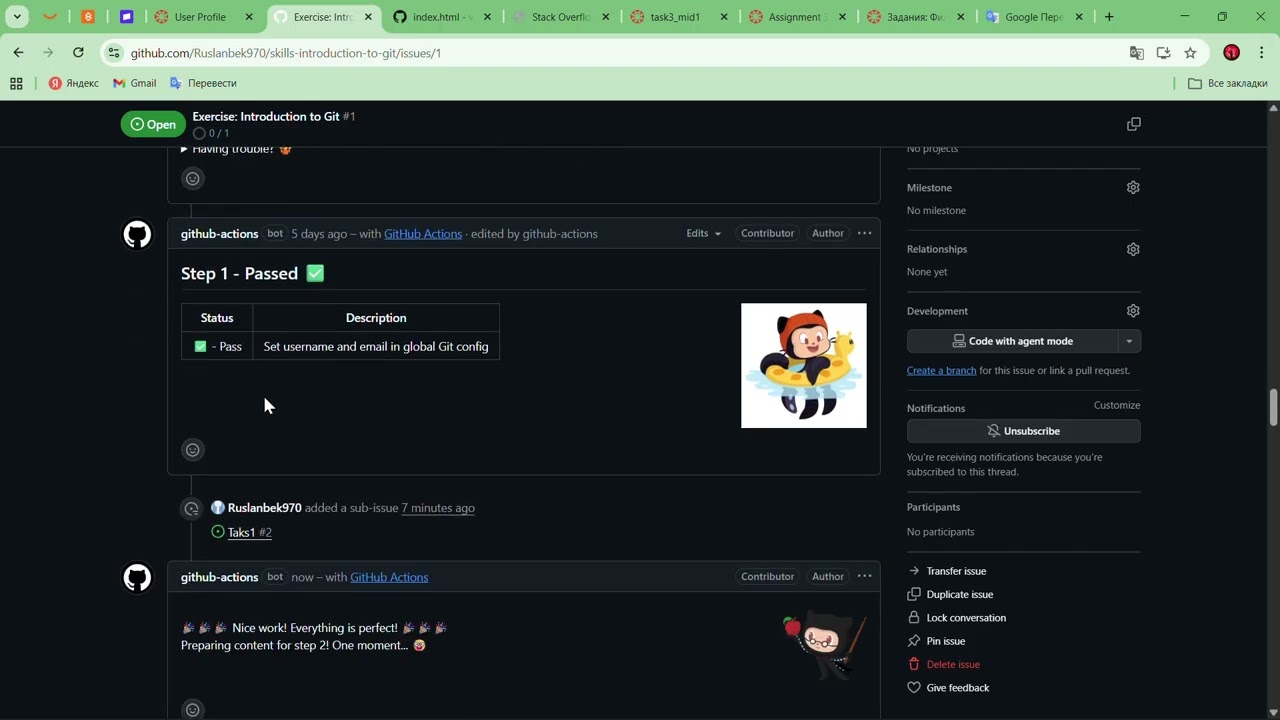The height and width of the screenshot is (720, 1280).
Task: Click 7 minutes ago timestamp
Action: (x=438, y=508)
